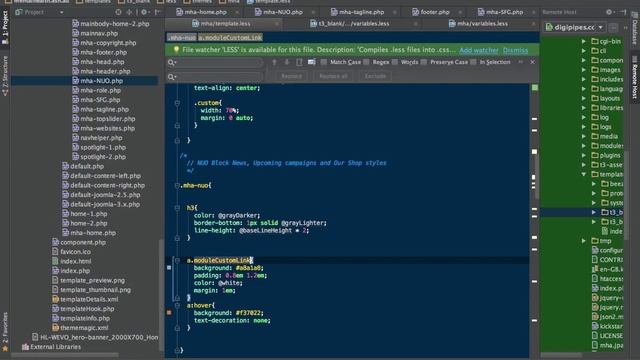Open search history magnifier in find field
640x360 pixels.
[x=172, y=62]
